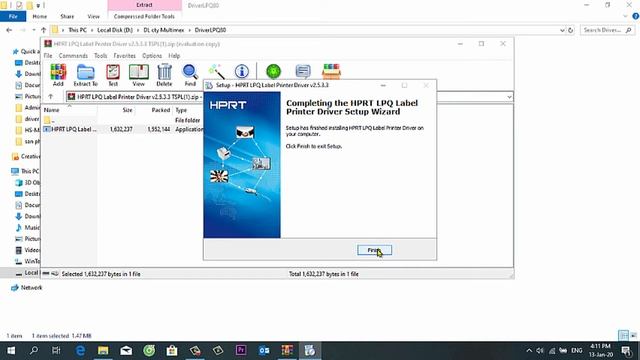Screen dimensions: 640x360
Task: Switch Explorer to large icons view
Action: click(633, 336)
